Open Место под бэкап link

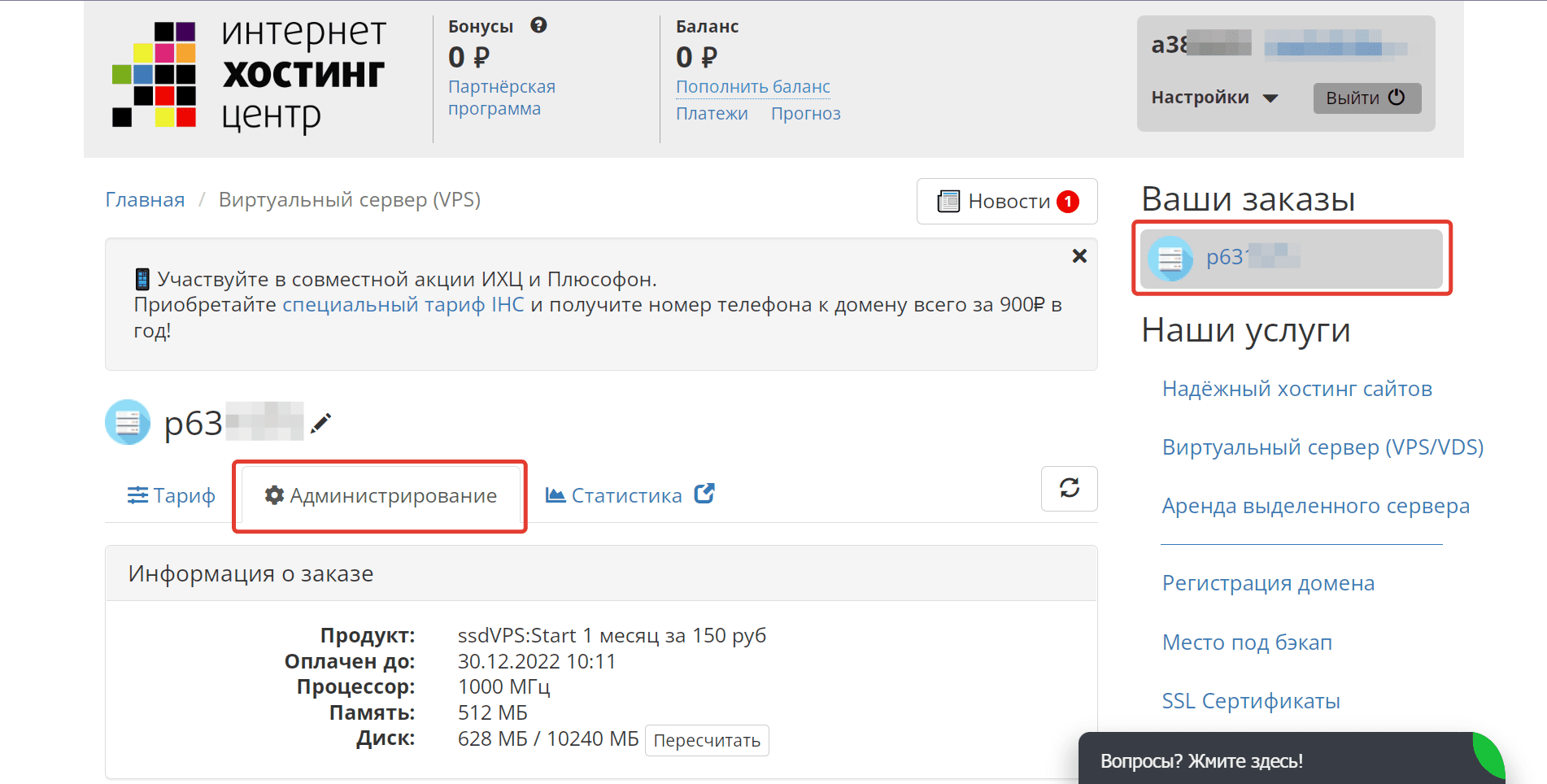[1247, 642]
